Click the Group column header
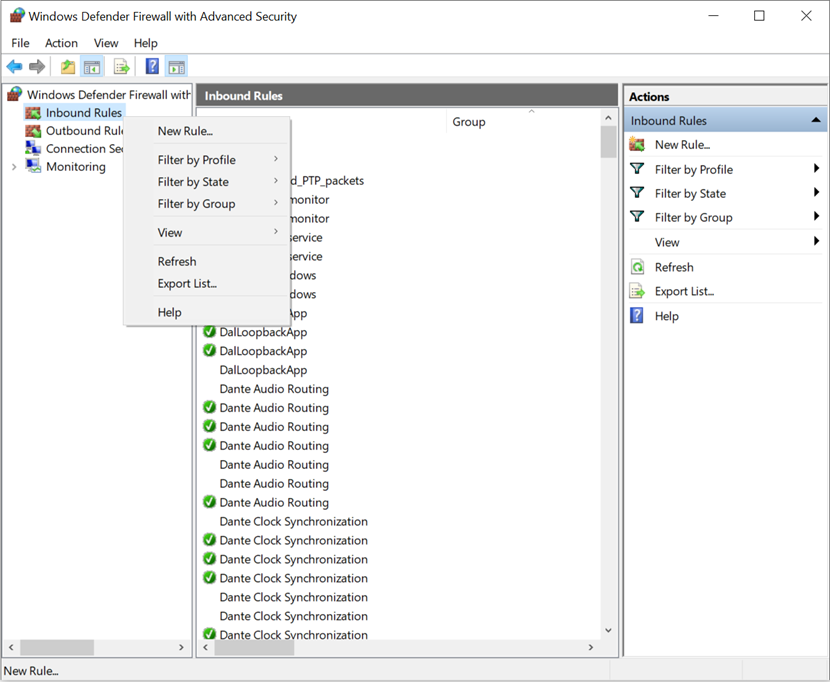The image size is (830, 682). click(469, 122)
